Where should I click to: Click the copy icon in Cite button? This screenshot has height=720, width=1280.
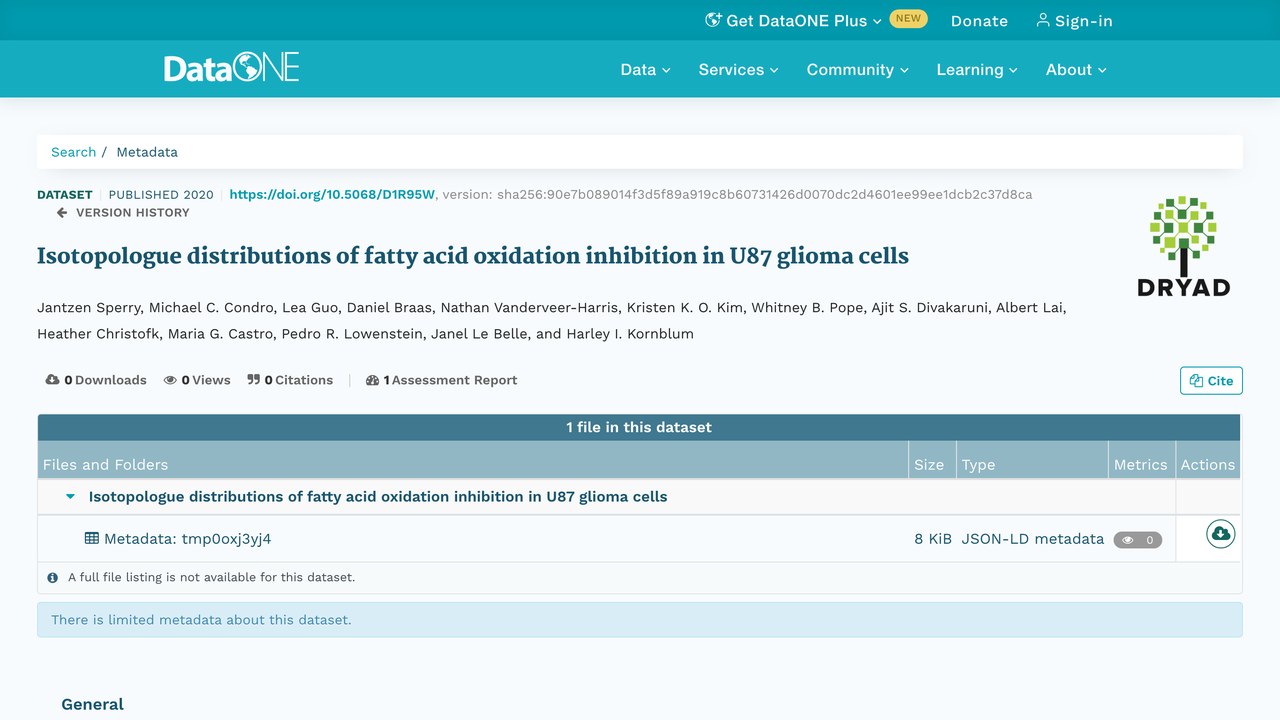[x=1196, y=380]
